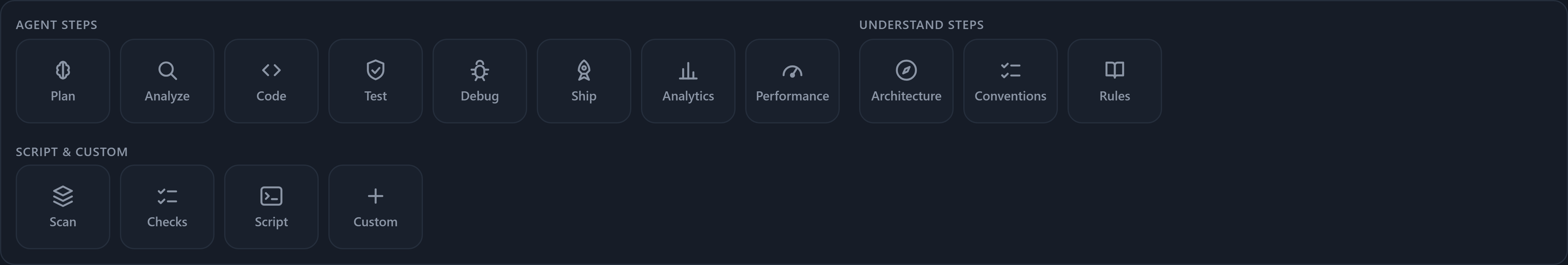Select the Conventions checklist icon

point(1010,70)
